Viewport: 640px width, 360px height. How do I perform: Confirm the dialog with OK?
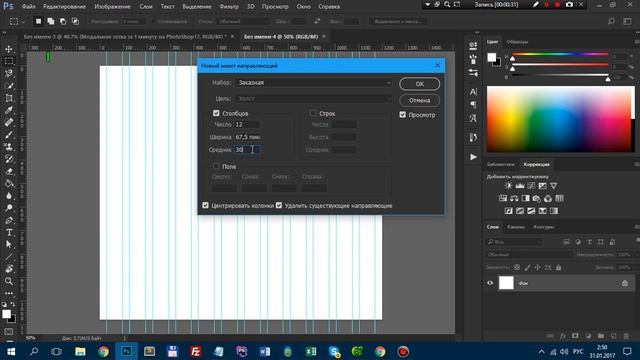tap(420, 84)
